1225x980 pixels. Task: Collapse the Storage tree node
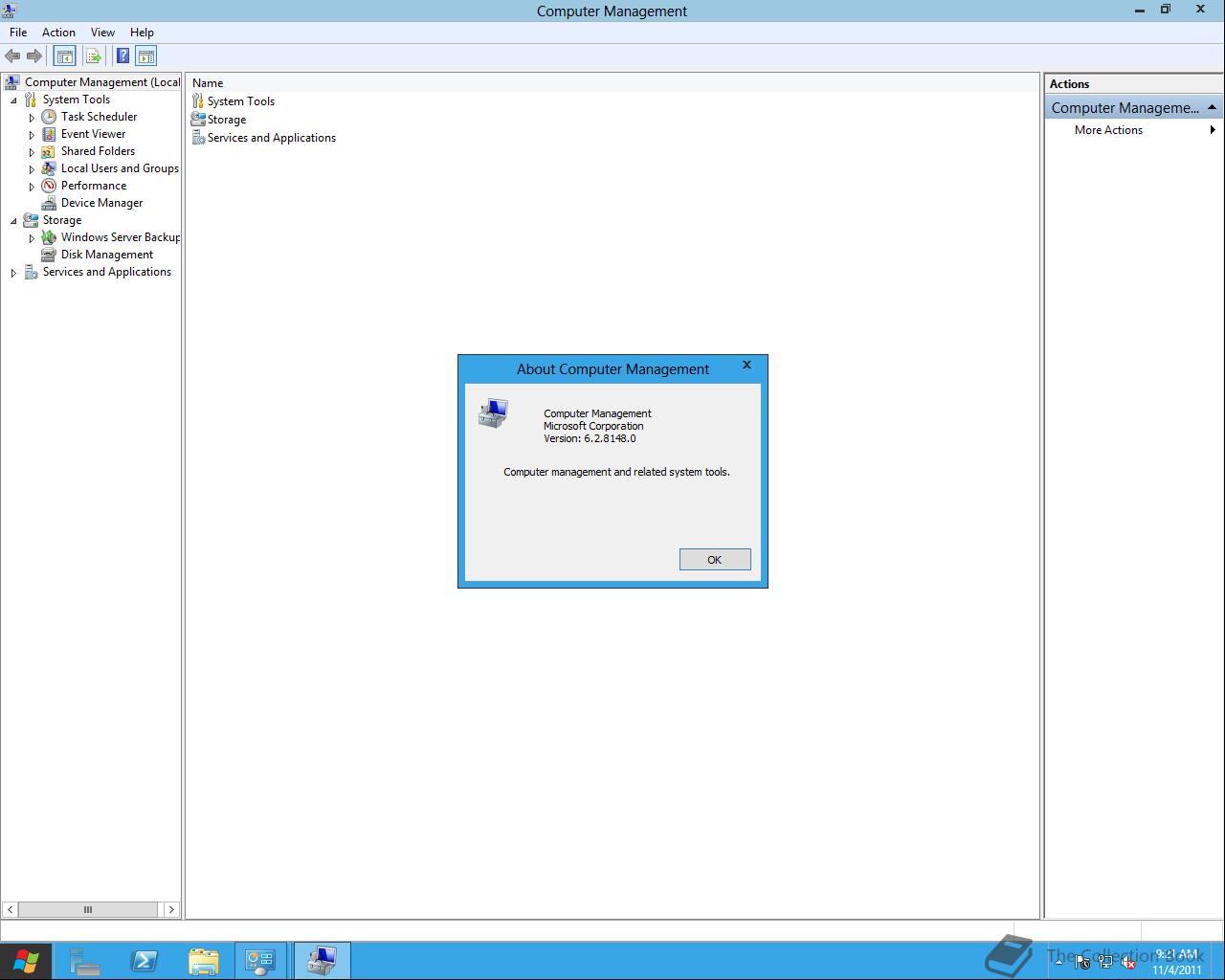point(13,221)
